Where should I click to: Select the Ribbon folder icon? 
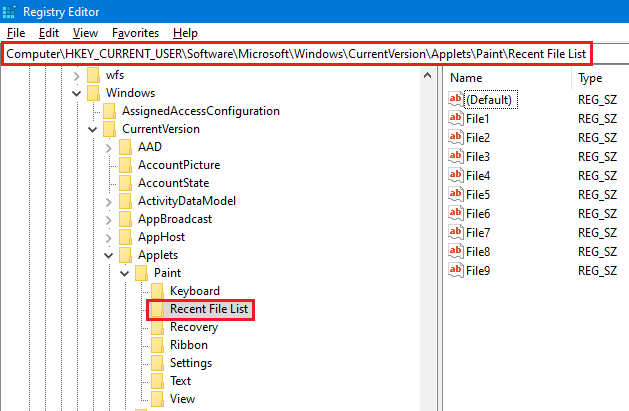[x=158, y=345]
